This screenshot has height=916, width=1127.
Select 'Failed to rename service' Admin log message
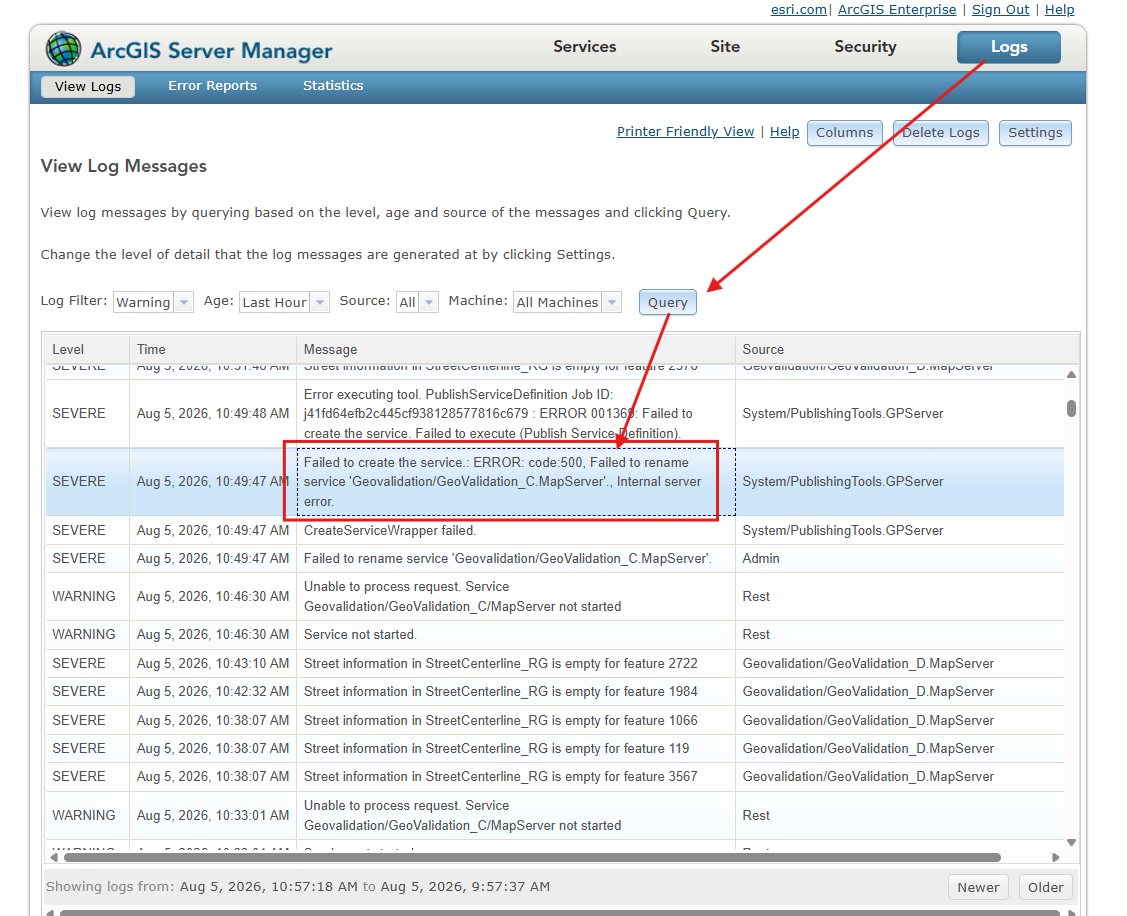(515, 559)
